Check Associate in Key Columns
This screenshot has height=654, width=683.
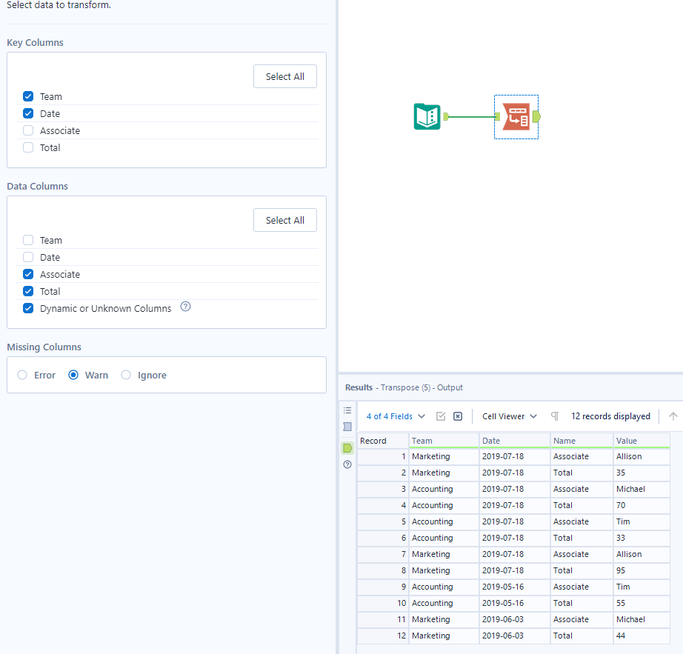pos(28,130)
